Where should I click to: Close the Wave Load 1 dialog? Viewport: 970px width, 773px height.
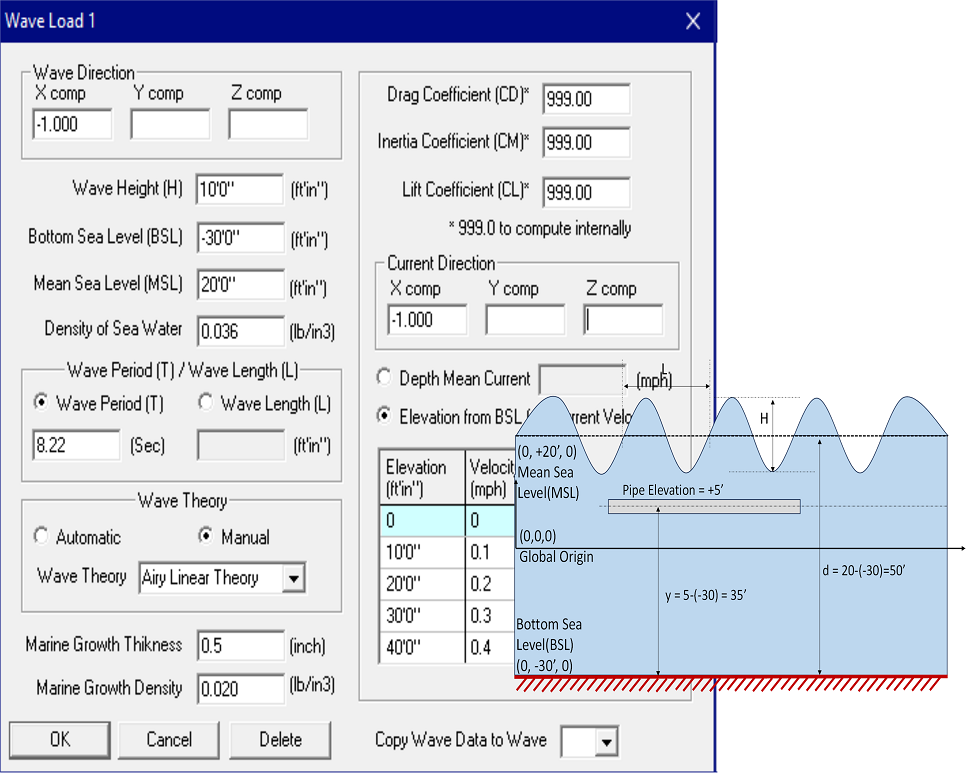pyautogui.click(x=692, y=21)
